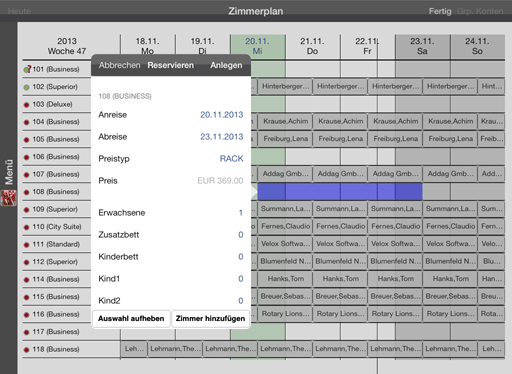Click the red status dot of room 107
Screen dimensions: 512x374
(x=26, y=175)
